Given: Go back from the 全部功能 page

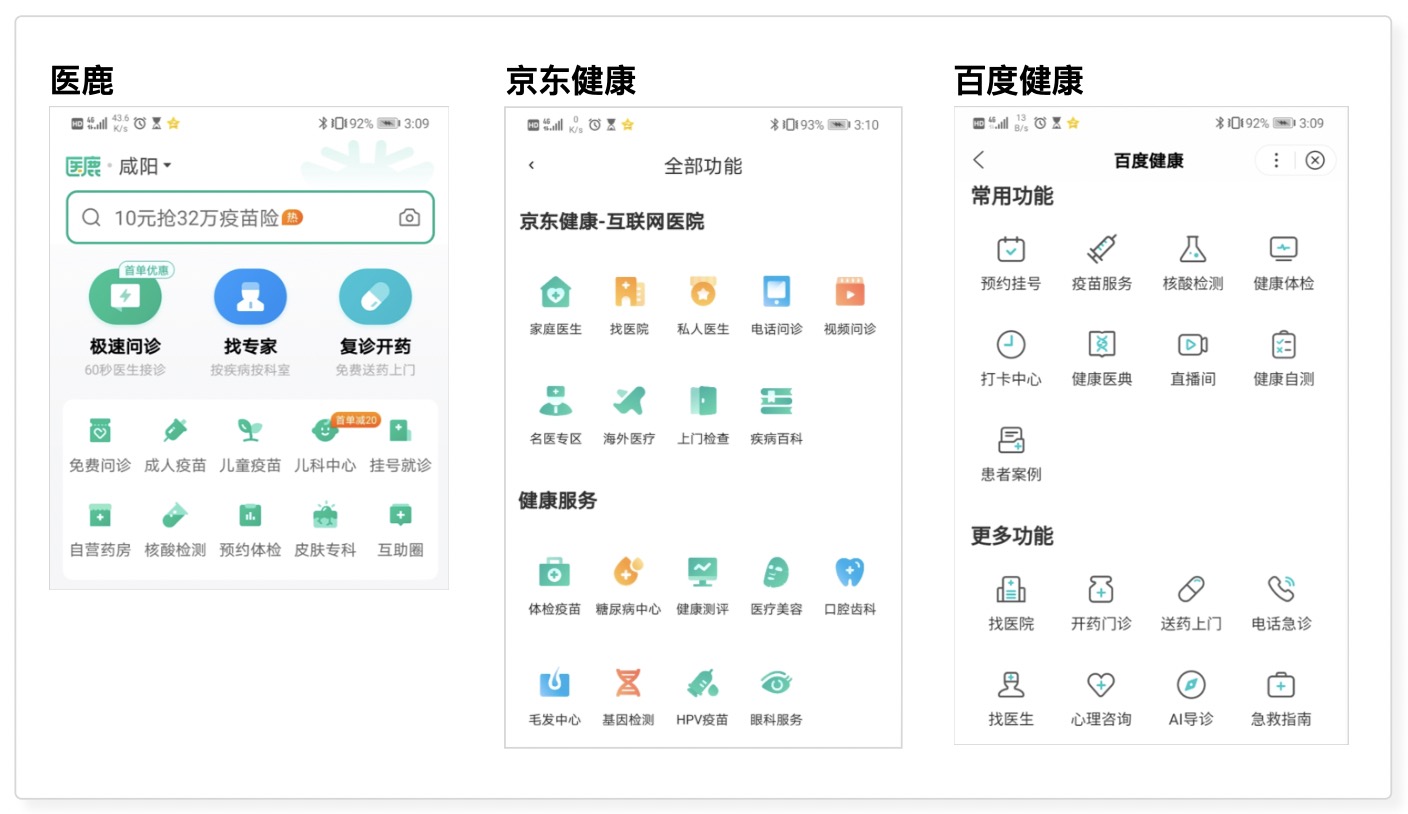Looking at the screenshot, I should click(x=531, y=167).
